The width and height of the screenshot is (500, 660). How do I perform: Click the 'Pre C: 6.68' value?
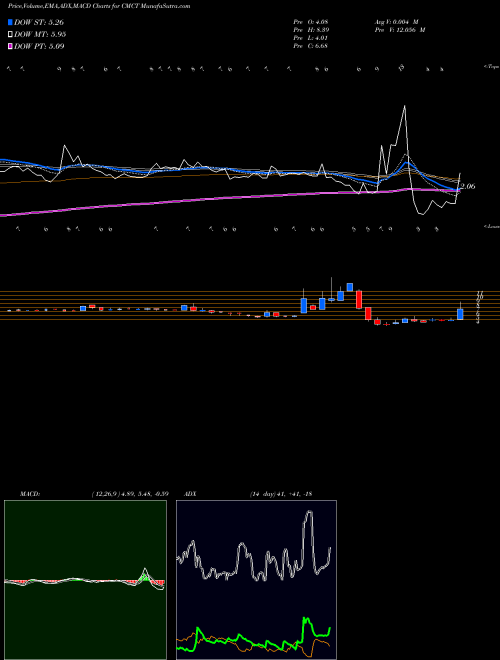coord(311,46)
